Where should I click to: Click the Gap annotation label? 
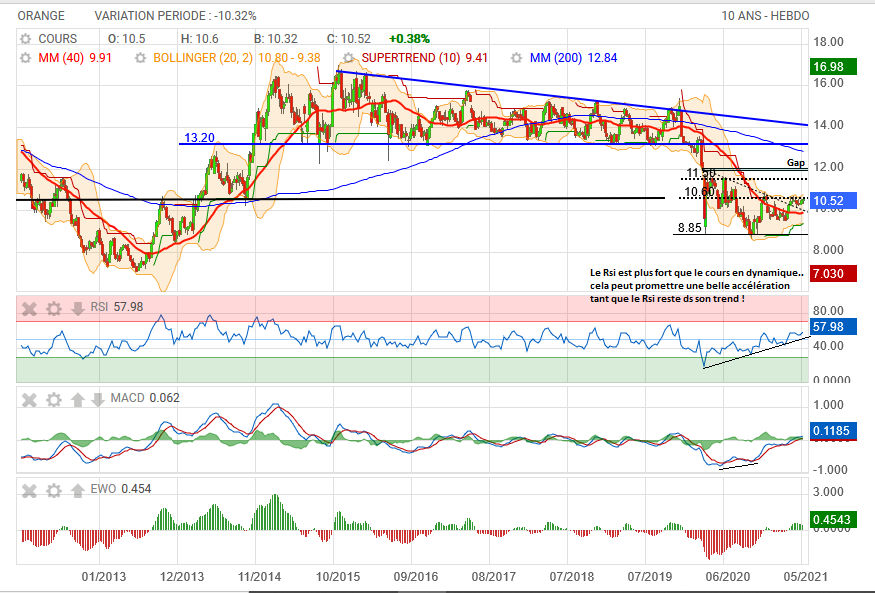click(796, 163)
